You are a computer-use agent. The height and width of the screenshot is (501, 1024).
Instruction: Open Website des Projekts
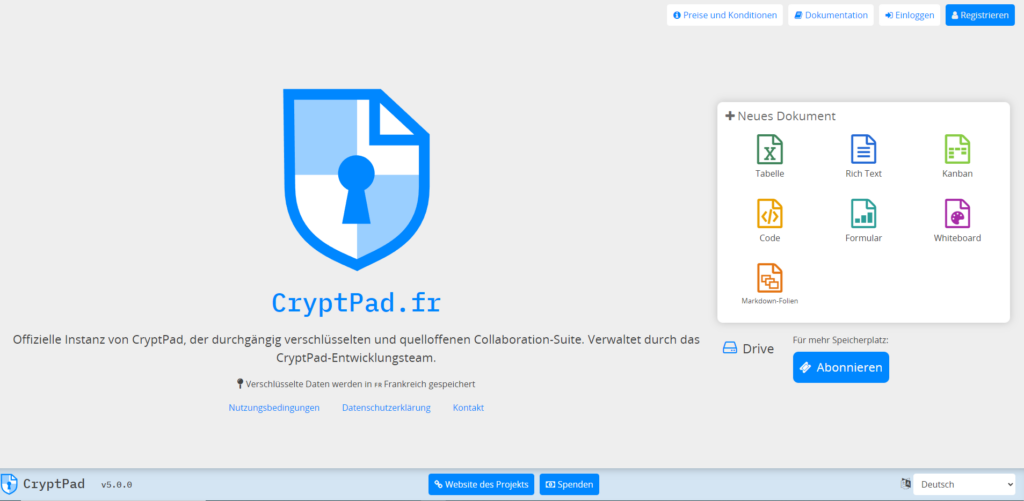481,484
